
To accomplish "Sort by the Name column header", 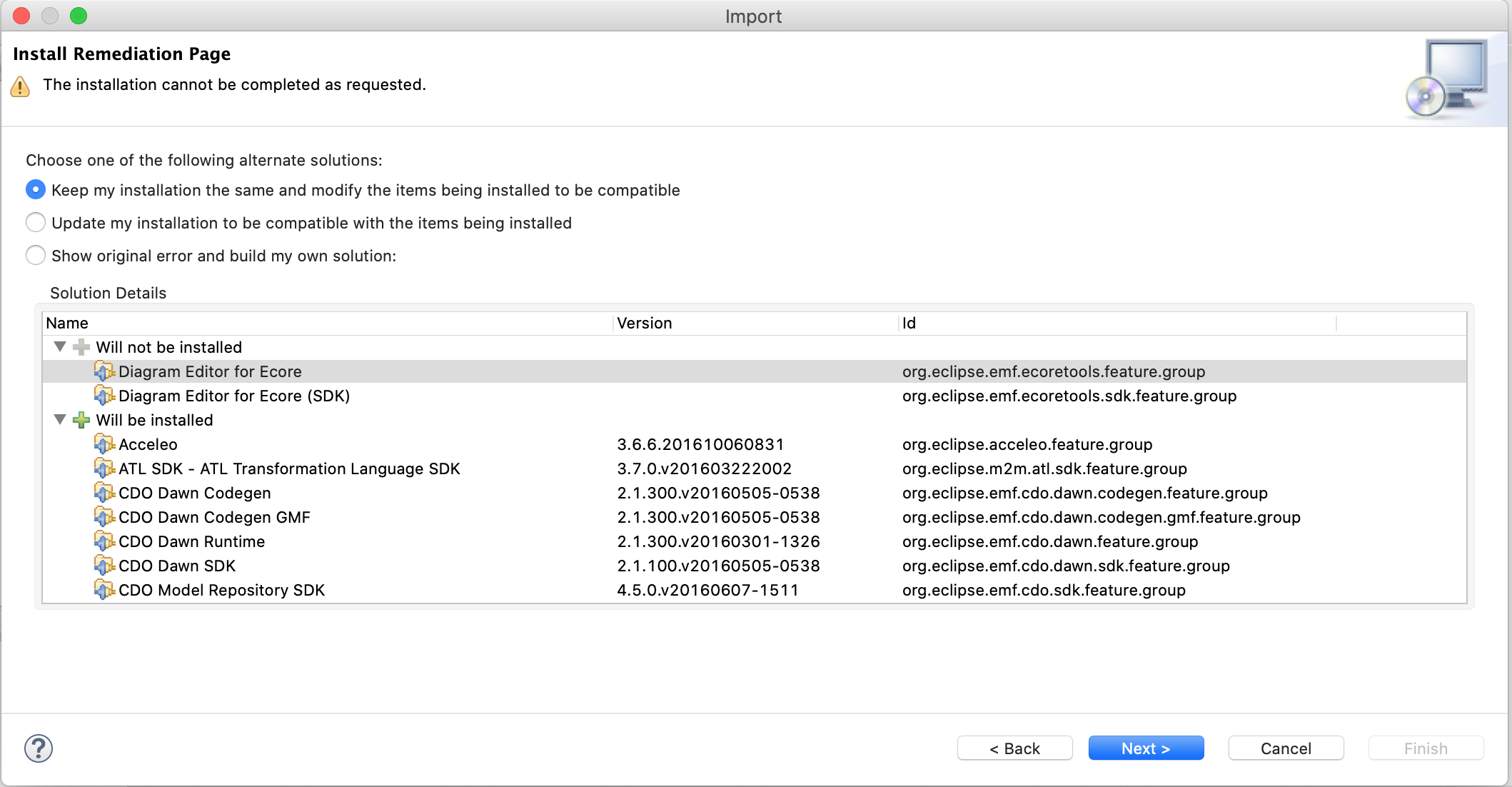I will click(327, 324).
